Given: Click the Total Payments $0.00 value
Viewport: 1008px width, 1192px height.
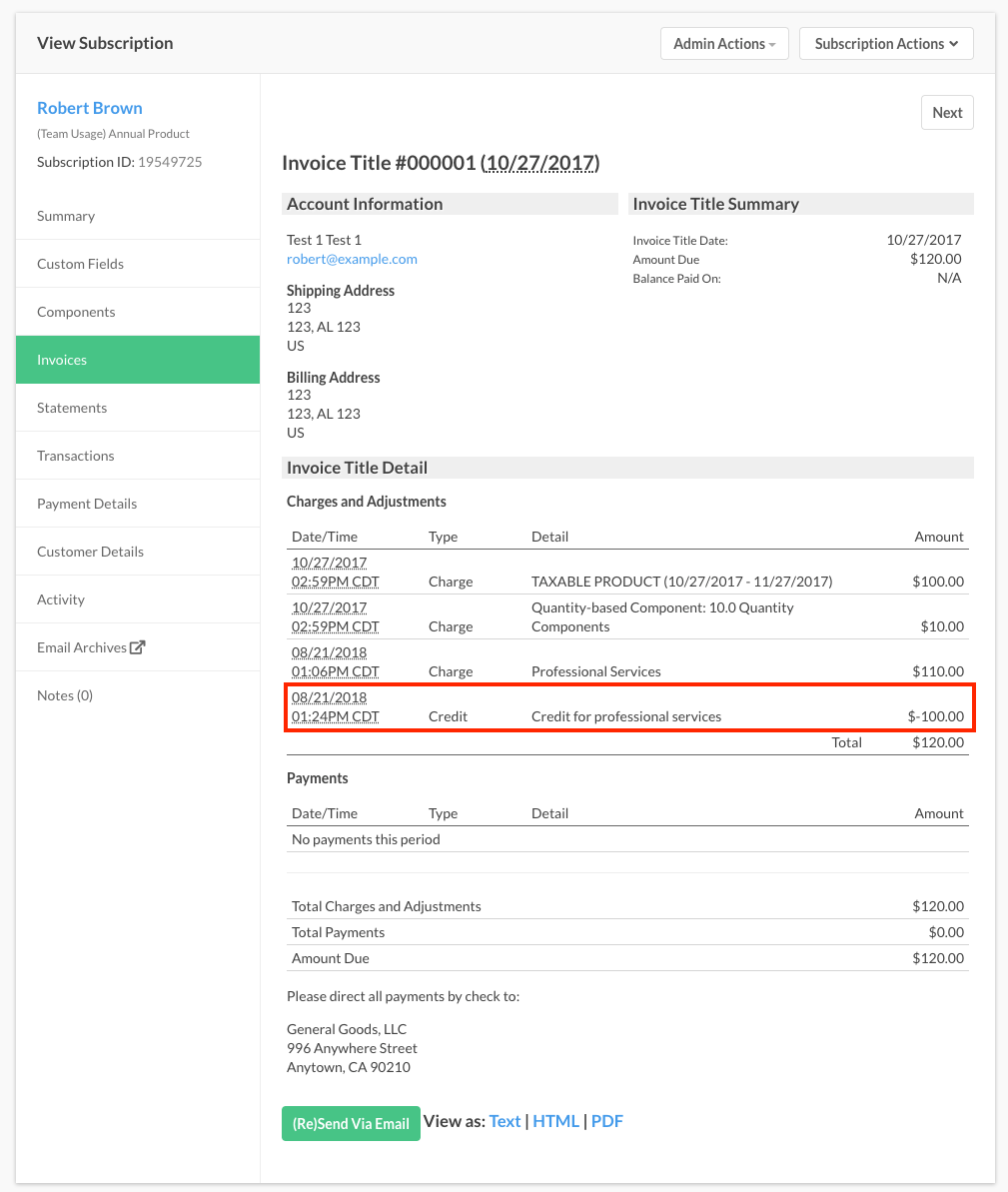Looking at the screenshot, I should pyautogui.click(x=946, y=932).
